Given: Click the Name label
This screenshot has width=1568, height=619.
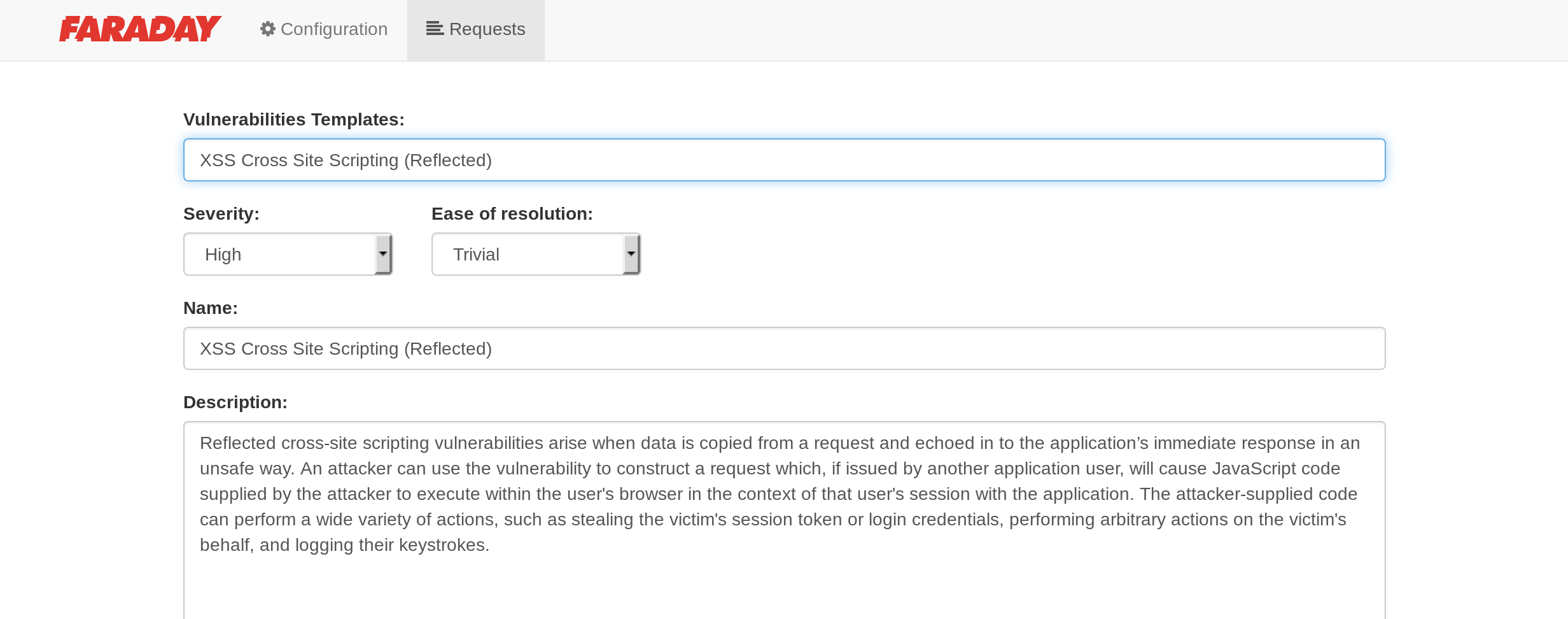Looking at the screenshot, I should tap(211, 308).
